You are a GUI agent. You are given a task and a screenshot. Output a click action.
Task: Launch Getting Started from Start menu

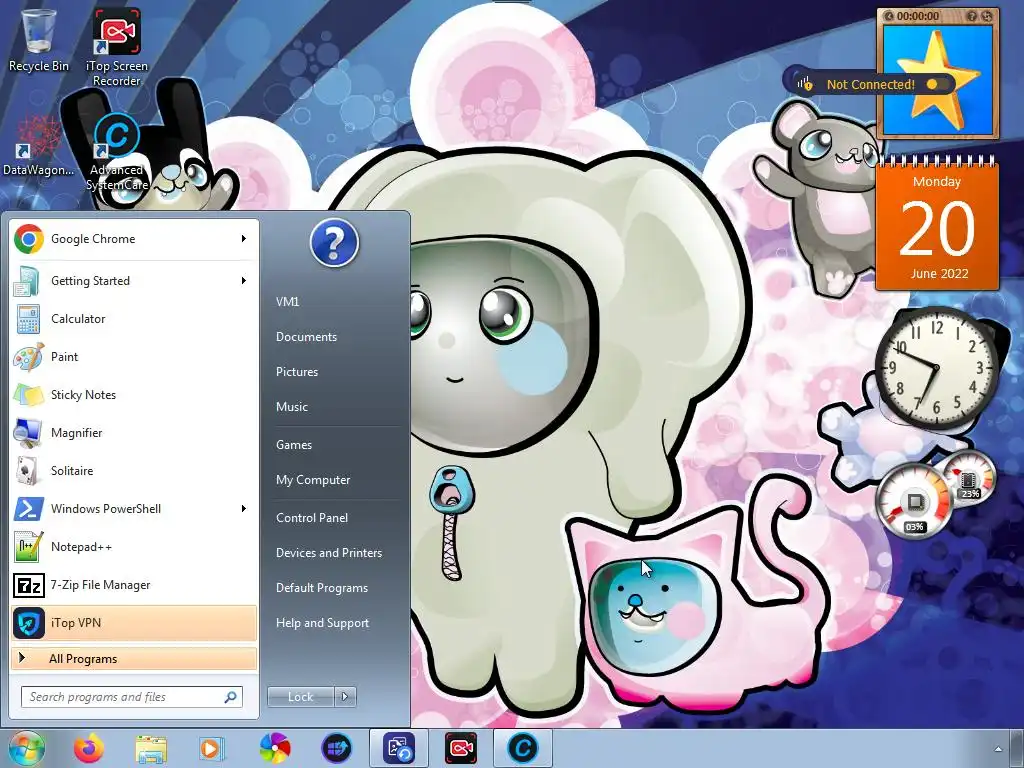pyautogui.click(x=134, y=281)
